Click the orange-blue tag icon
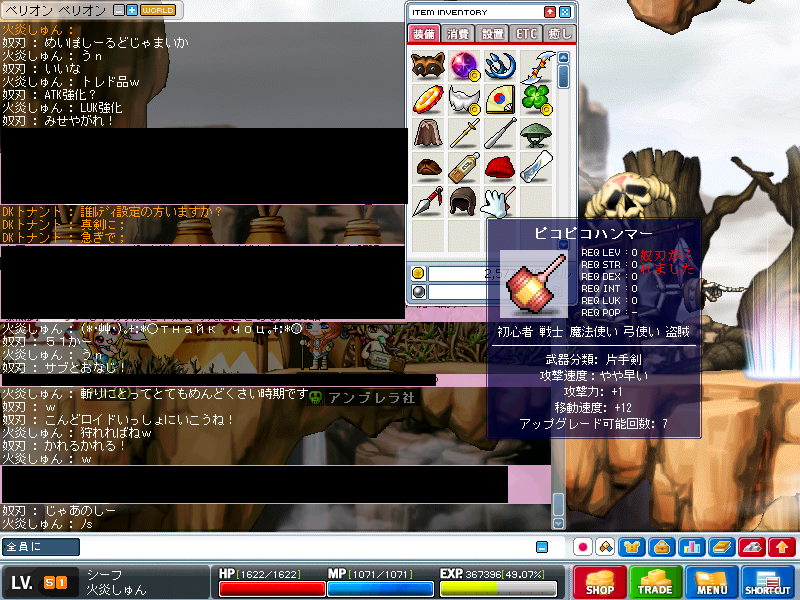The height and width of the screenshot is (600, 800). pos(605,547)
